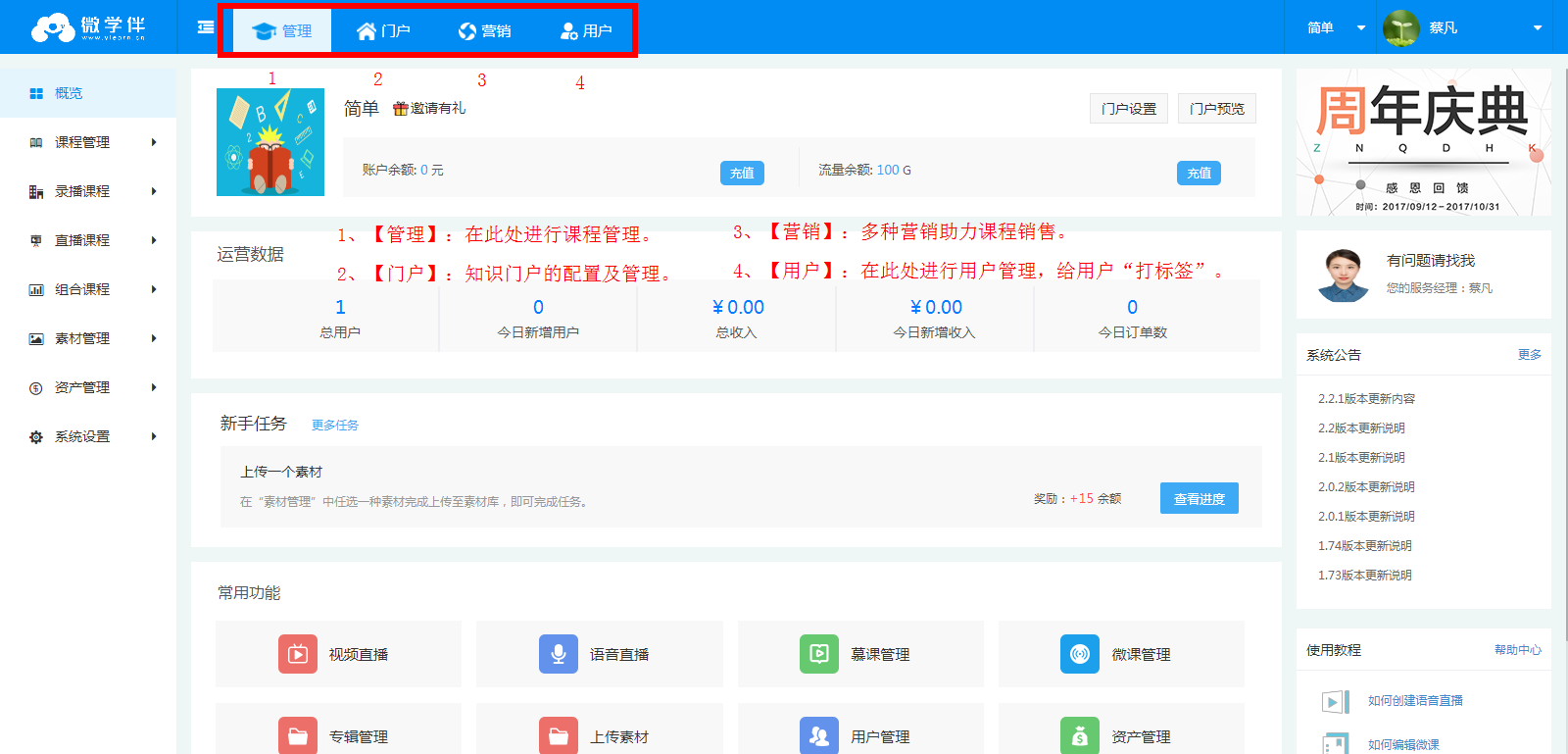This screenshot has width=1568, height=754.
Task: Open the blue 微课管理 icon
Action: (1080, 654)
